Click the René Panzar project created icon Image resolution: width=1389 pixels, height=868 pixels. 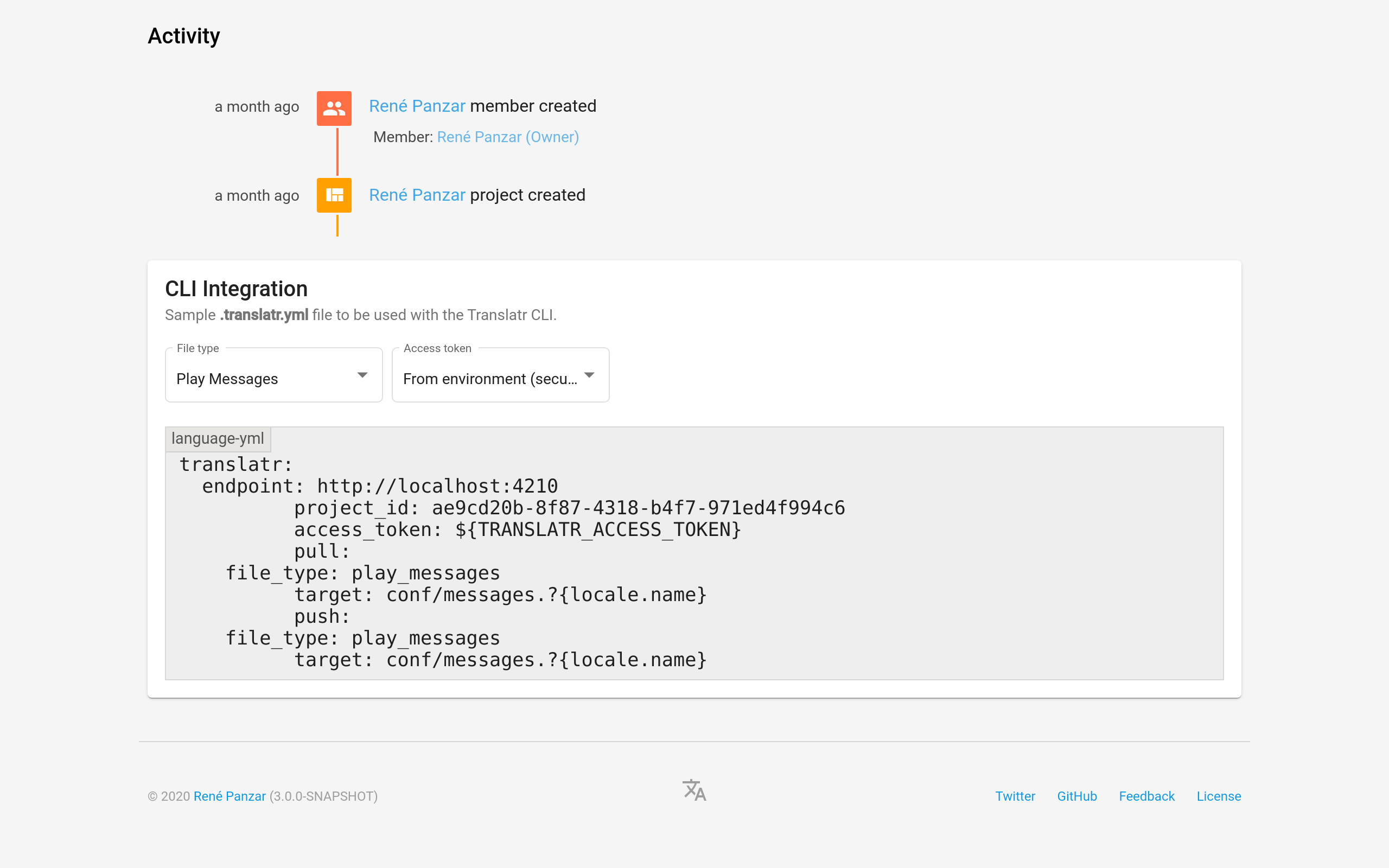(335, 195)
